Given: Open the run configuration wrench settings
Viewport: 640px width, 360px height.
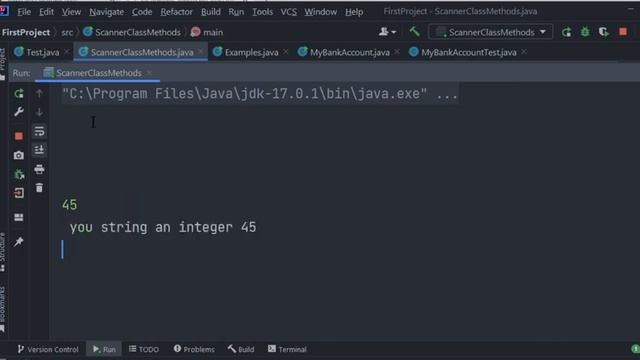Looking at the screenshot, I should (x=19, y=112).
